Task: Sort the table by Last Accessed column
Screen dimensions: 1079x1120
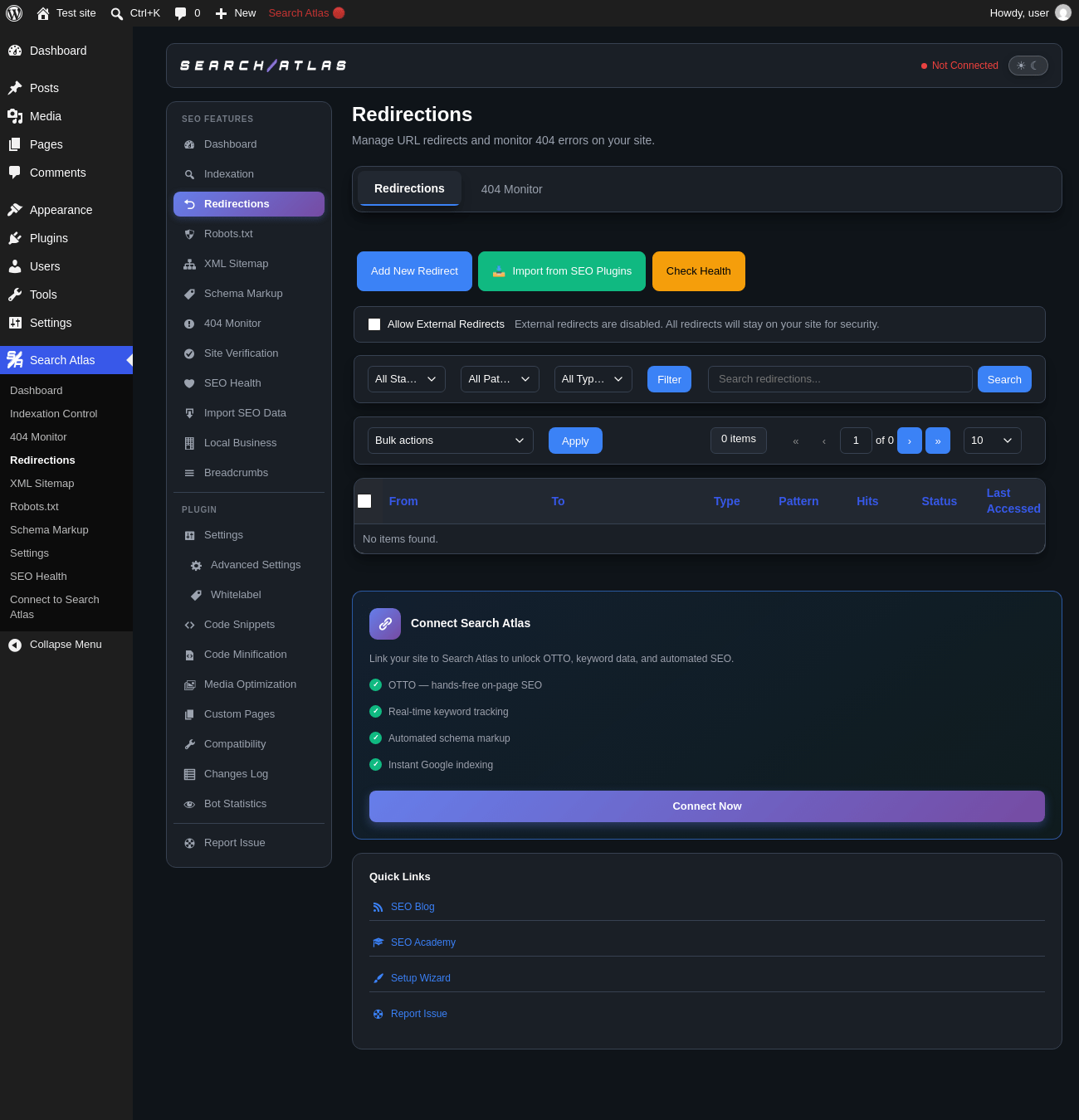Action: pos(1013,501)
